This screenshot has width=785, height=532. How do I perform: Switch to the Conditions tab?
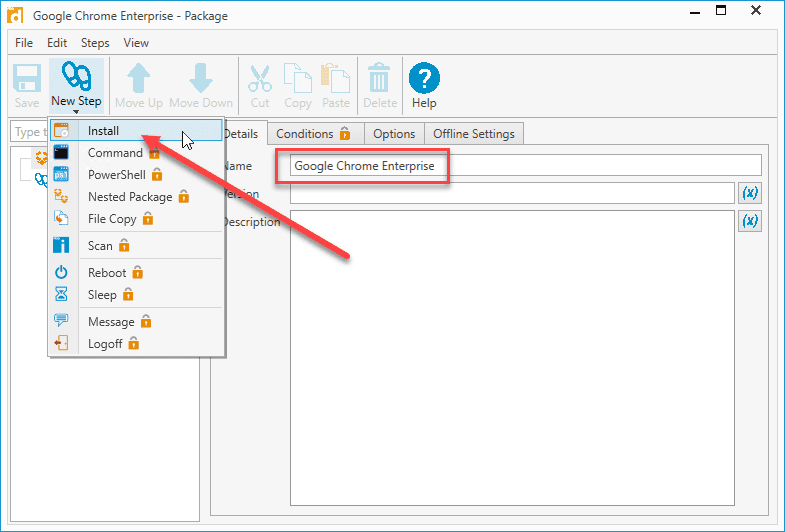315,134
